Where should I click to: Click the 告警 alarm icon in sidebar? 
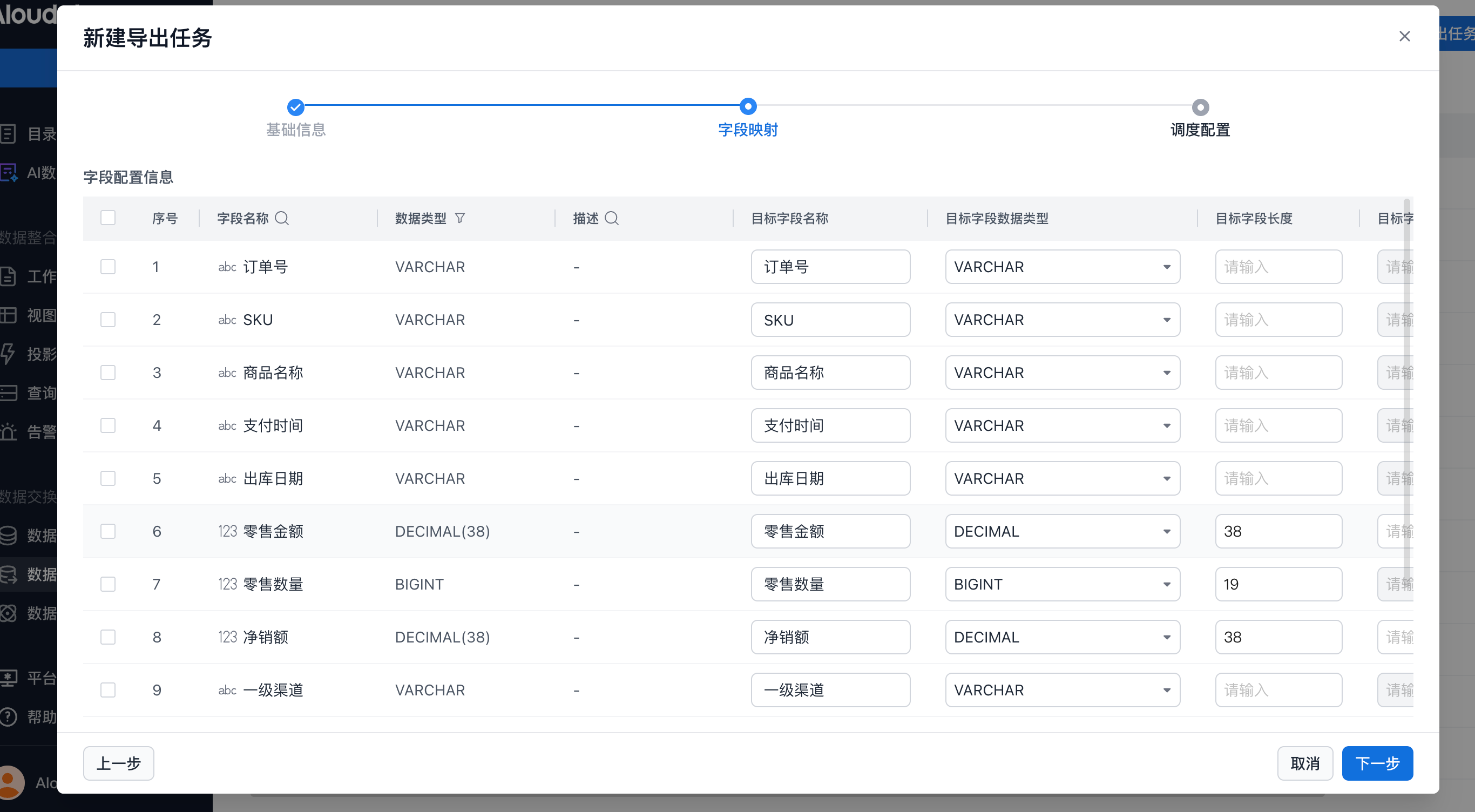[8, 431]
